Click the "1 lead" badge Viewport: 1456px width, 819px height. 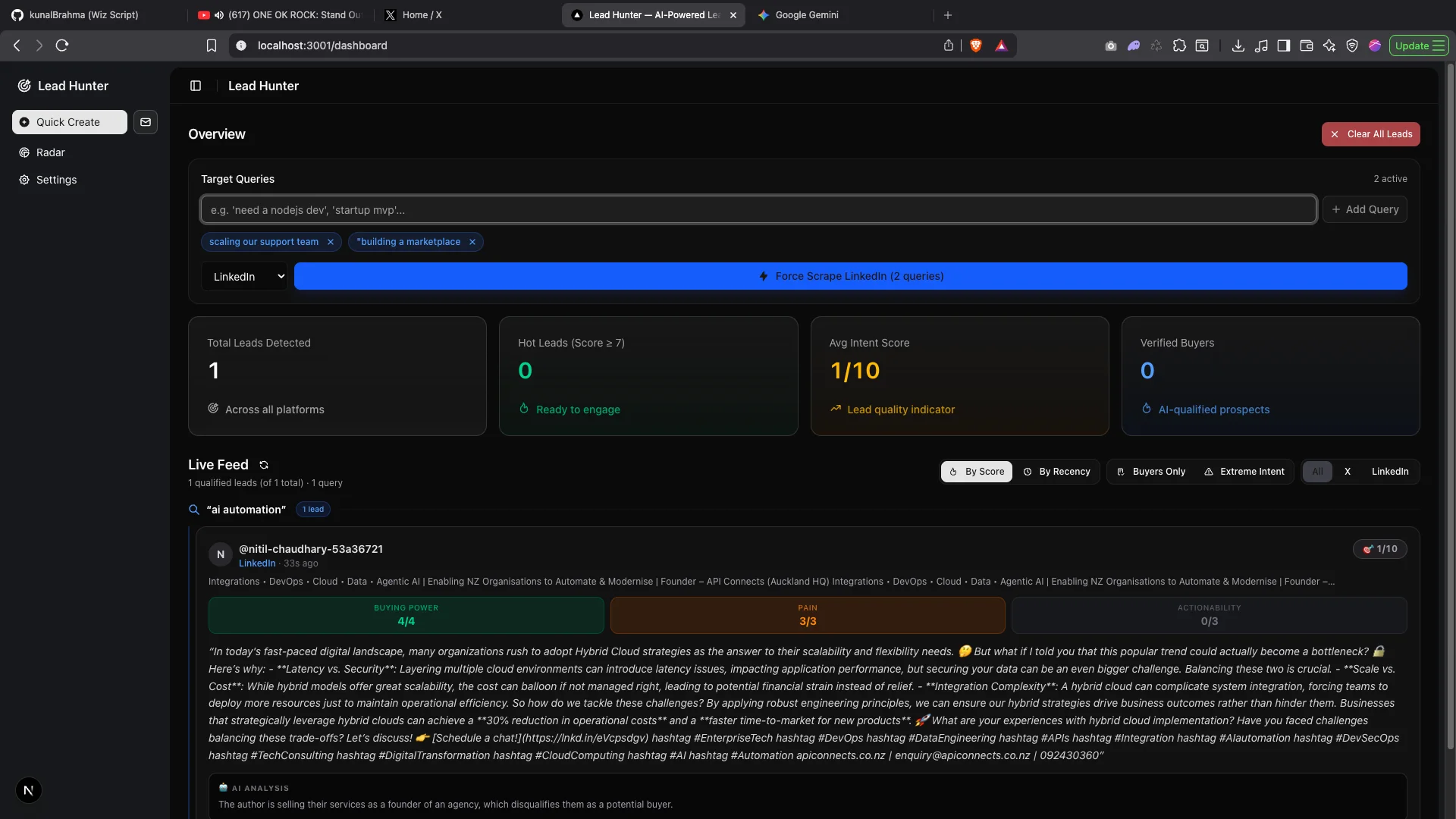pyautogui.click(x=312, y=510)
